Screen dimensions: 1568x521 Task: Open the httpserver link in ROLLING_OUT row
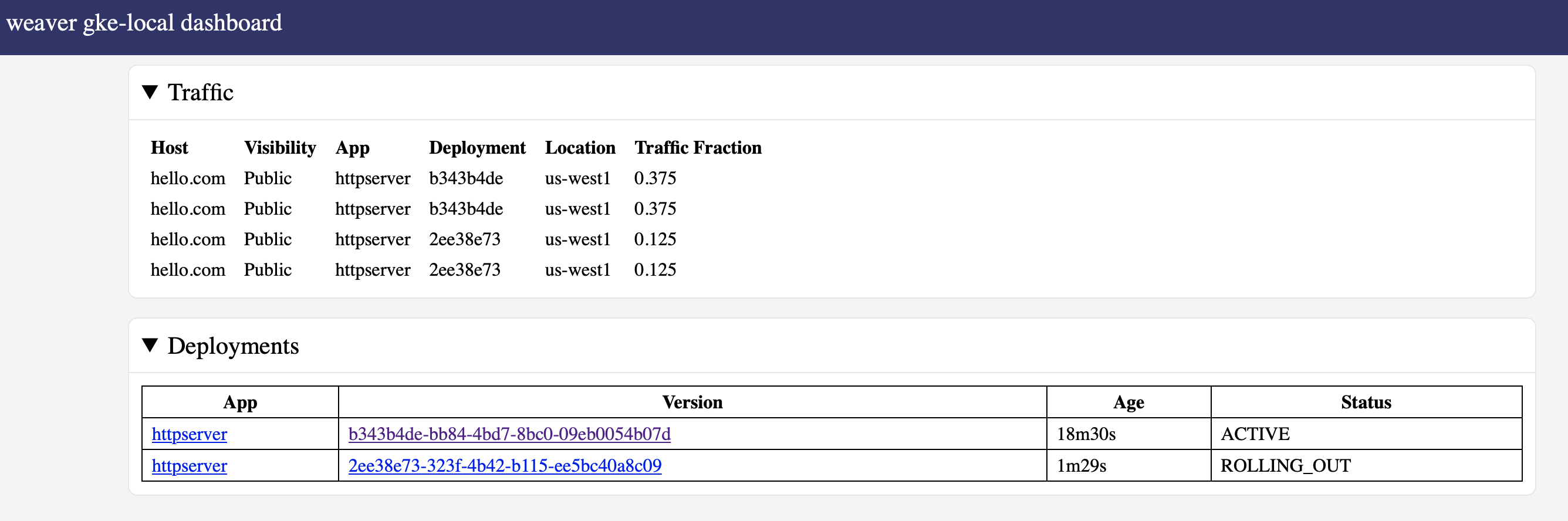(190, 466)
